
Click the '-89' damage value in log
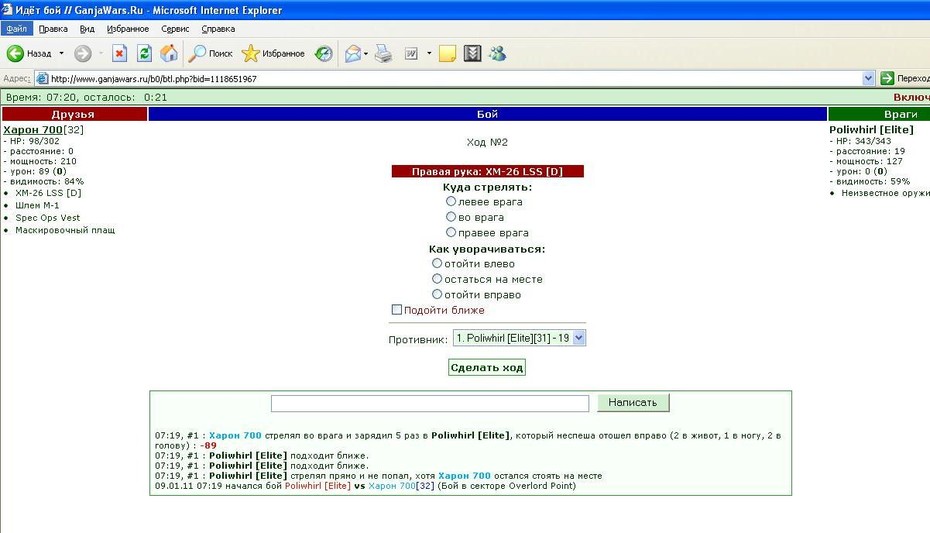click(x=208, y=445)
